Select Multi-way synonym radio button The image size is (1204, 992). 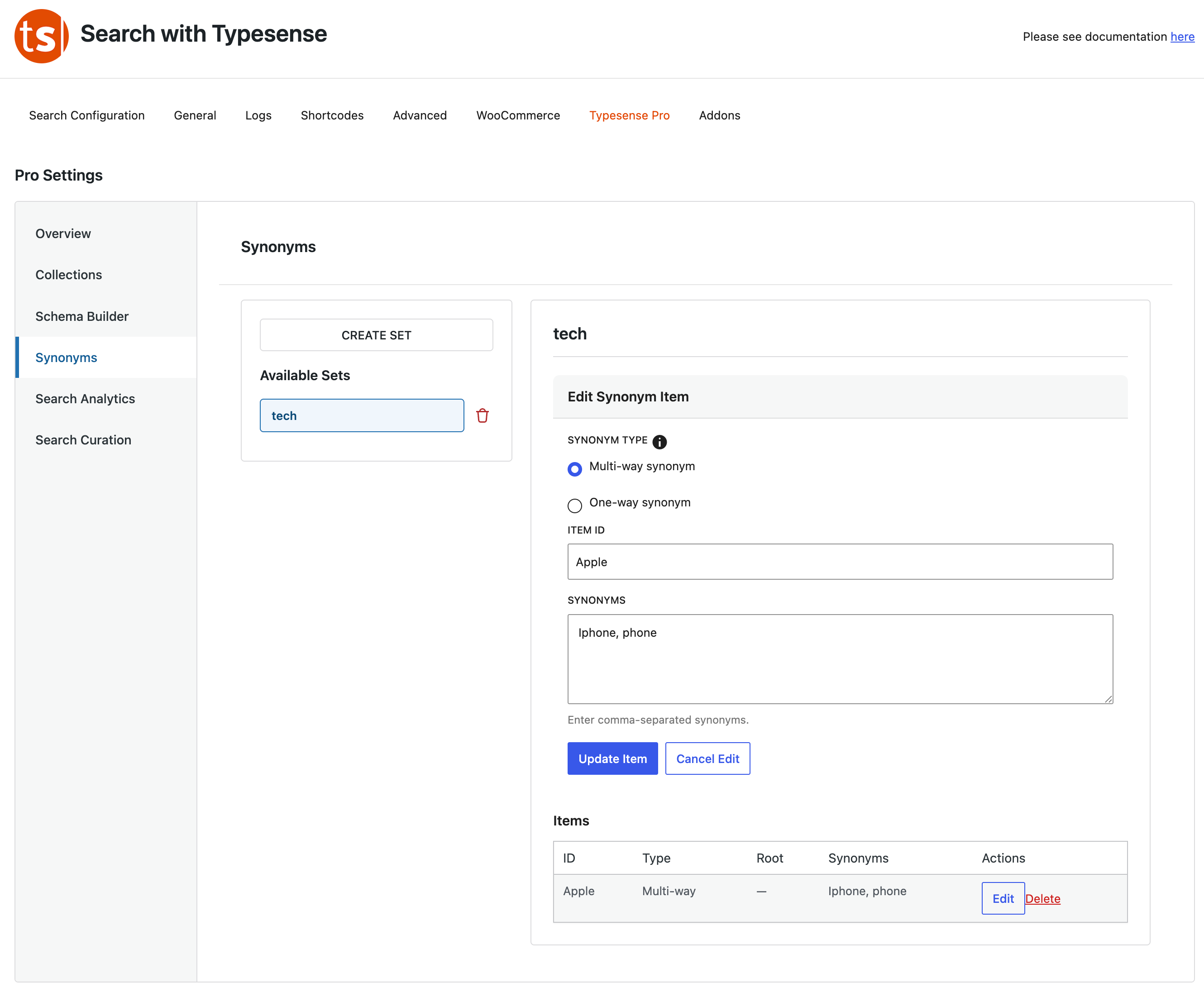575,469
